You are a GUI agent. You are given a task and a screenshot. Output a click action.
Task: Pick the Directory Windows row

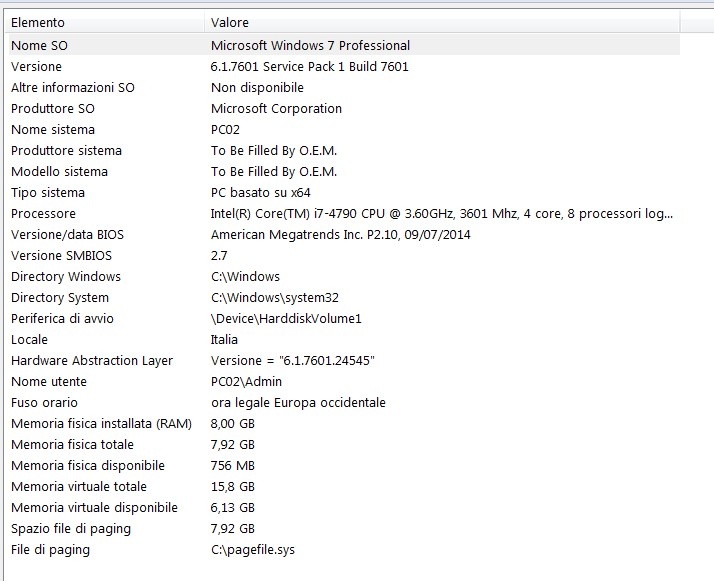[x=66, y=276]
